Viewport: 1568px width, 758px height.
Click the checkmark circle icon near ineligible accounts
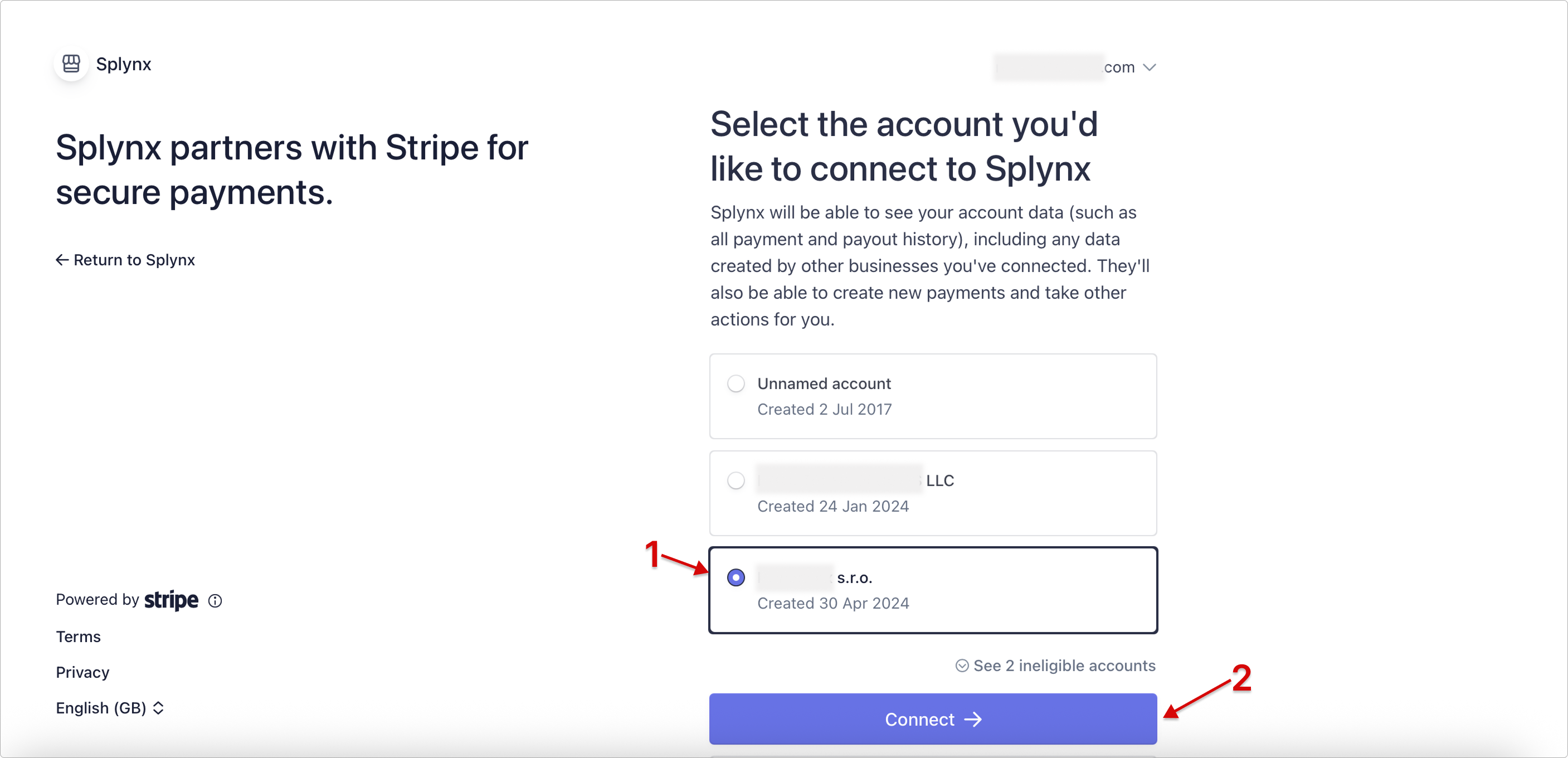click(x=962, y=665)
